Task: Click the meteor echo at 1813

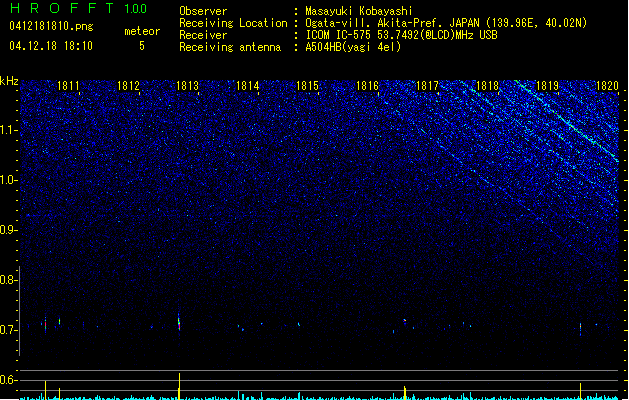Action: [179, 323]
